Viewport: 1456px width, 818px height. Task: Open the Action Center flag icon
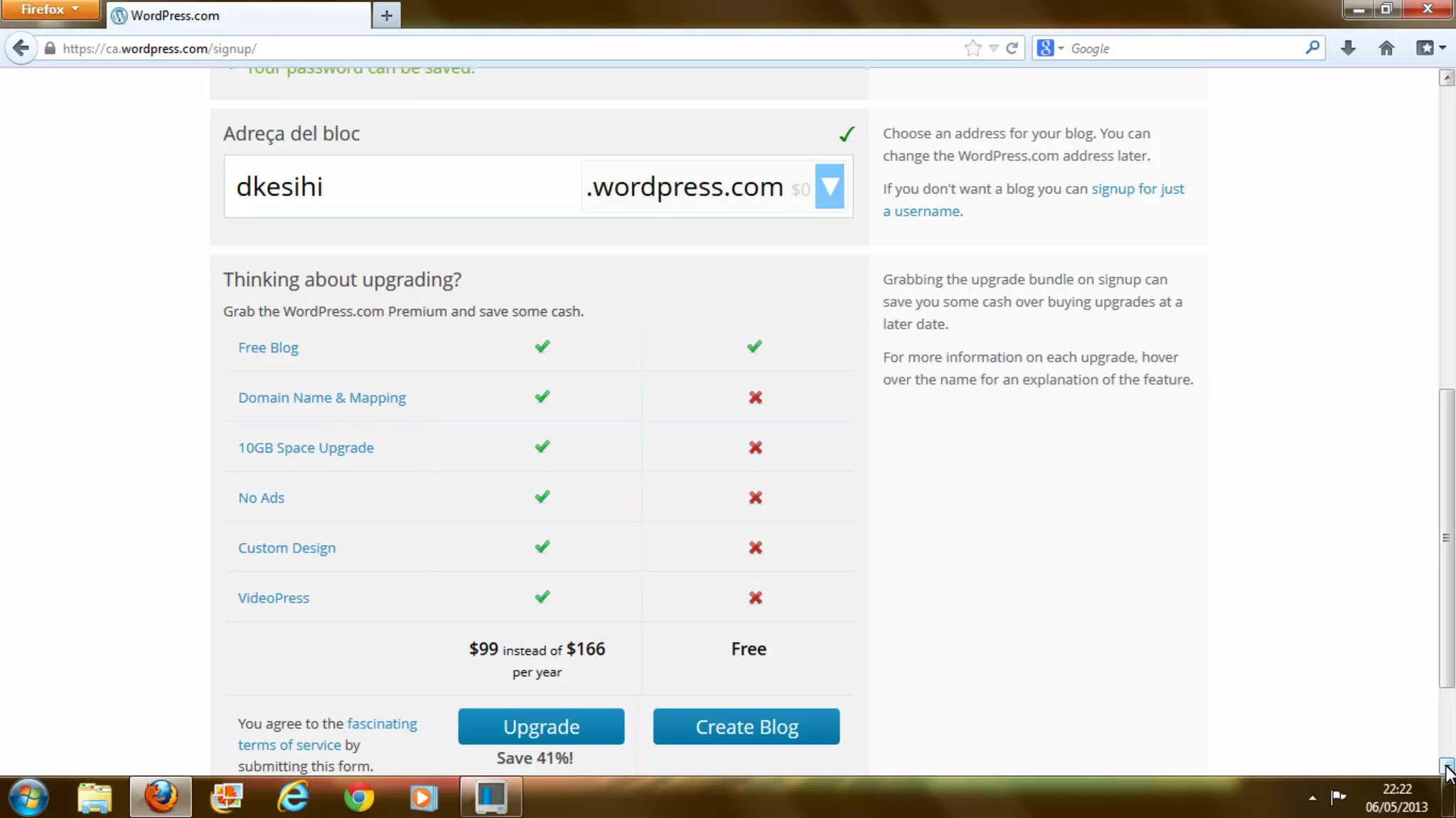(x=1338, y=797)
